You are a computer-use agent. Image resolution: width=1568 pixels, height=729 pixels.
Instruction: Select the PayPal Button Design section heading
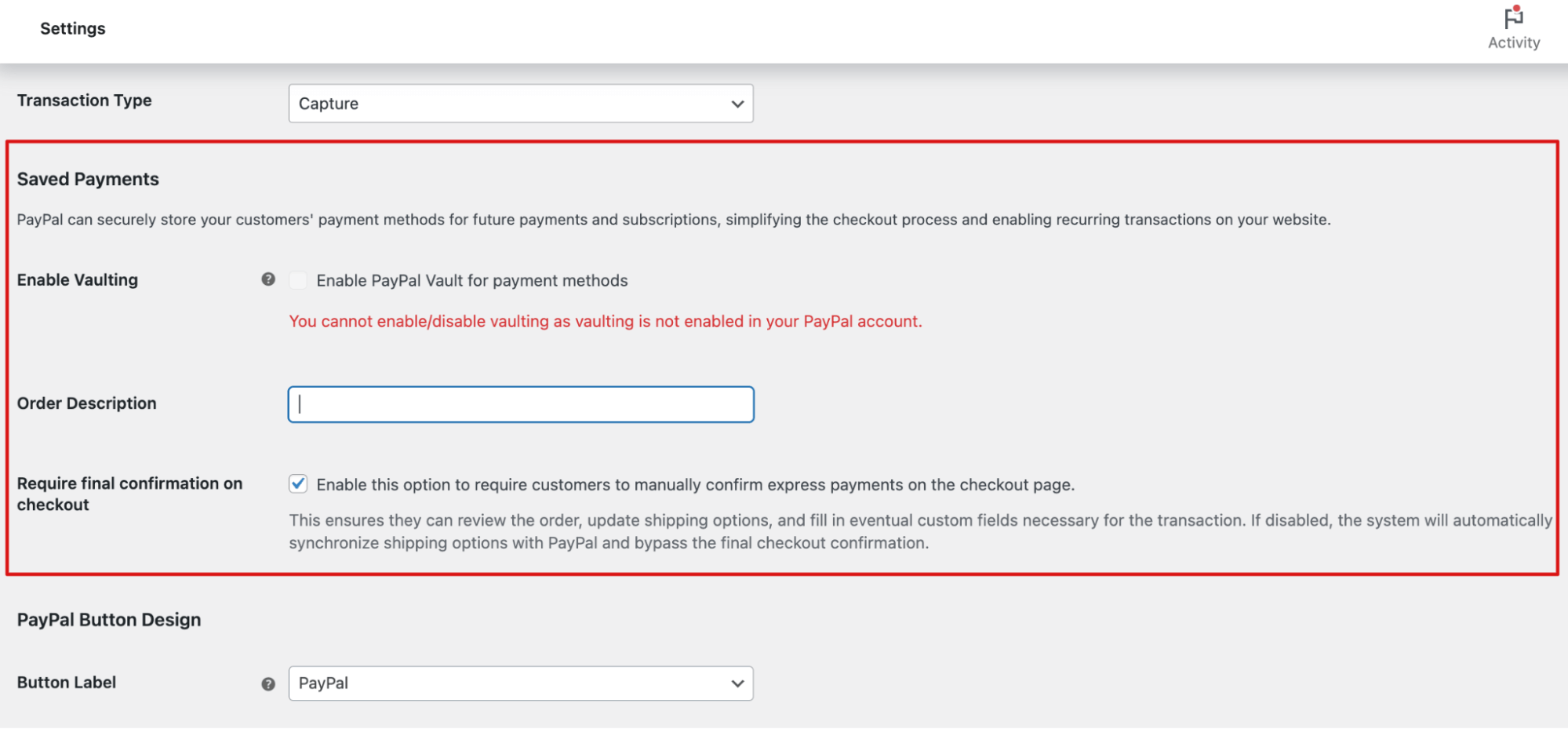click(x=109, y=619)
